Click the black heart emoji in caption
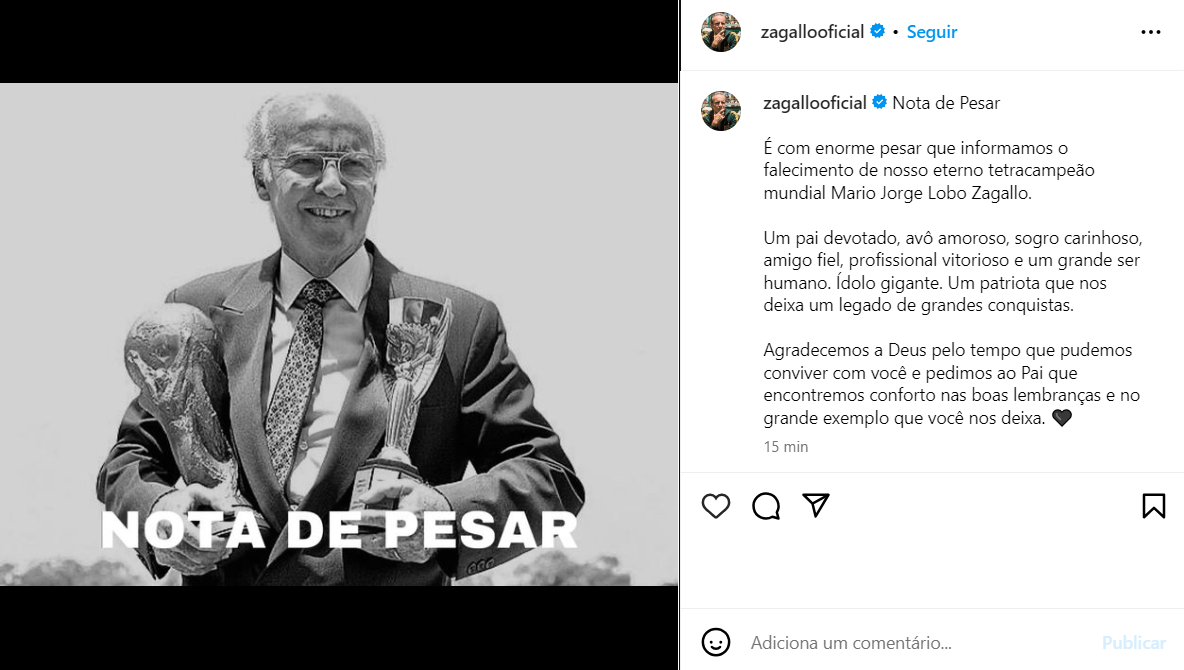 (1062, 418)
